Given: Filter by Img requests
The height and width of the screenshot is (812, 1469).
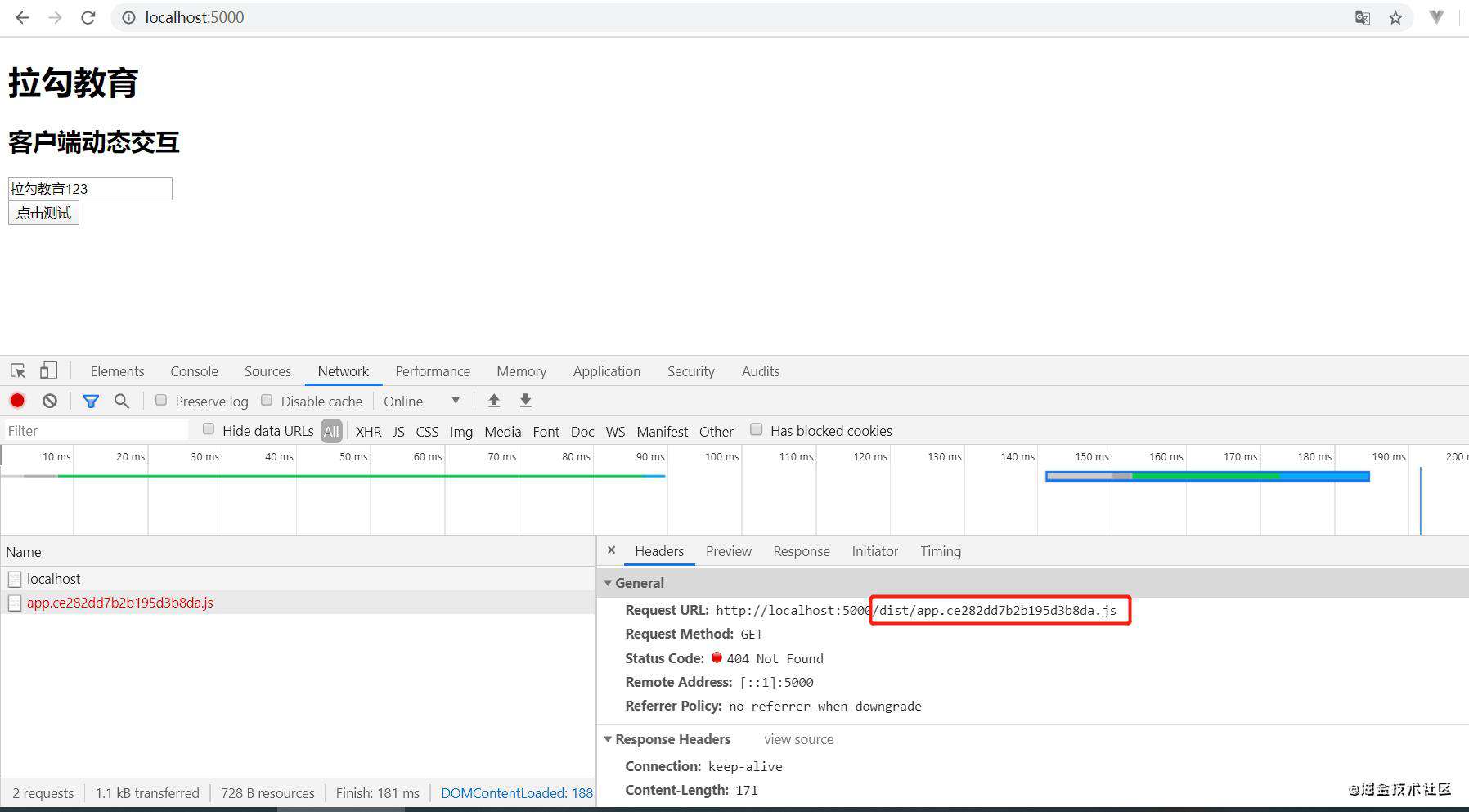Looking at the screenshot, I should pos(461,431).
